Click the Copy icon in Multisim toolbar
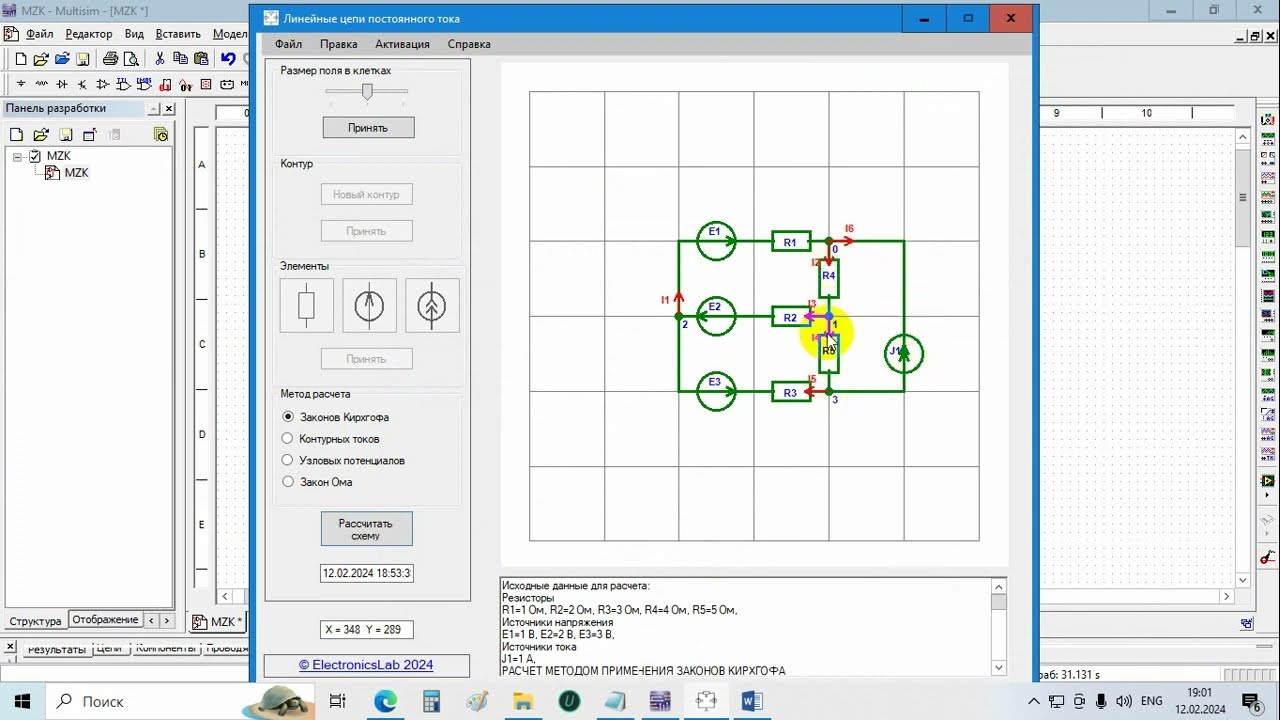Screen dimensions: 1280x720 [180, 59]
